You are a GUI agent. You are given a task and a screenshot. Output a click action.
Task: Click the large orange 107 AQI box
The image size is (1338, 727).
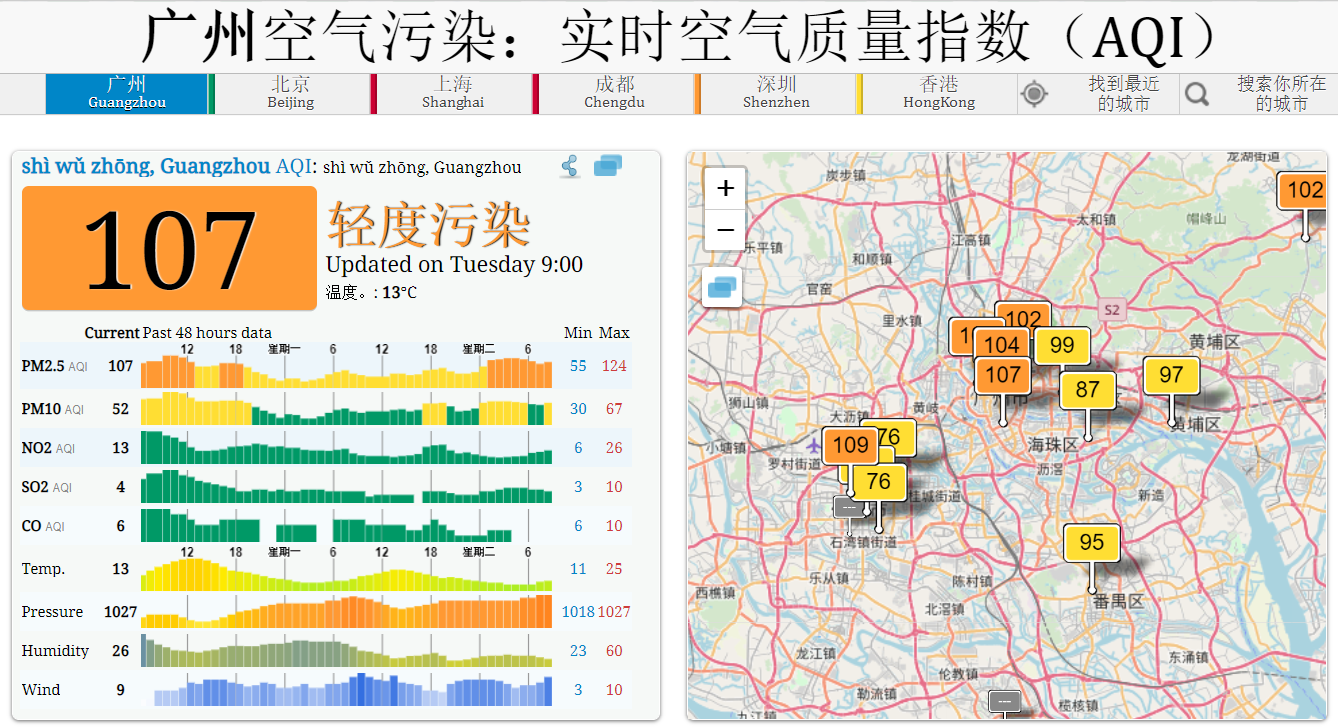coord(169,248)
